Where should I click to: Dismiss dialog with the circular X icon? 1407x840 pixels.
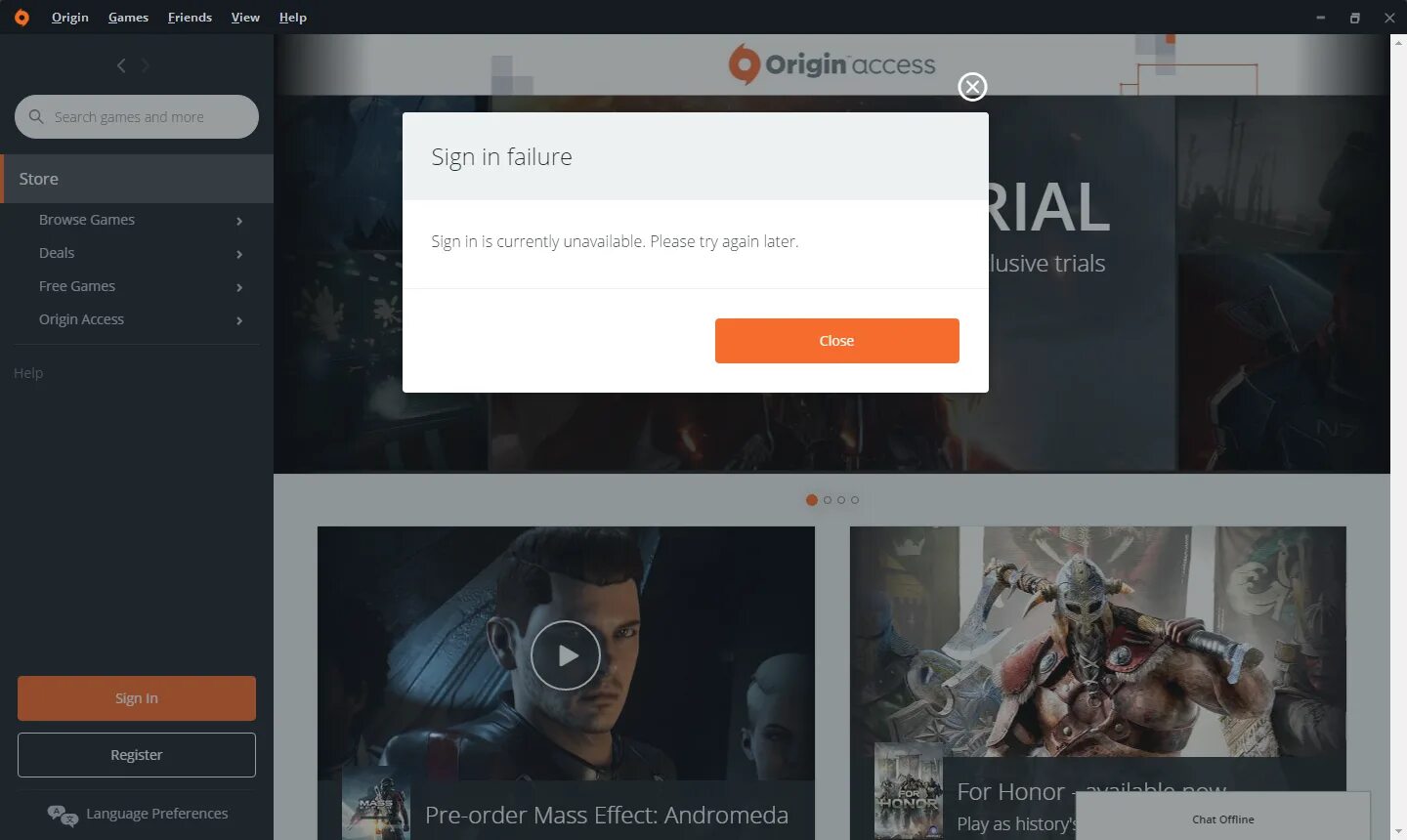point(972,87)
